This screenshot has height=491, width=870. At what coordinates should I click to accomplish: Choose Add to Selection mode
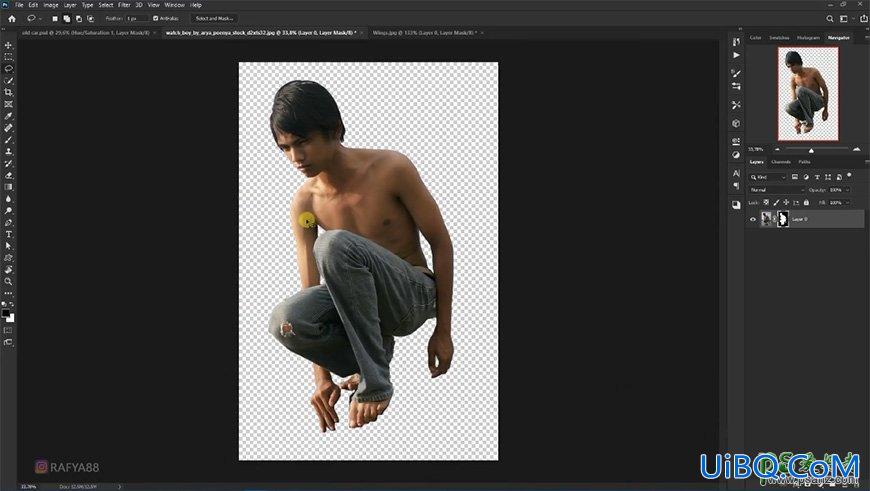point(67,18)
